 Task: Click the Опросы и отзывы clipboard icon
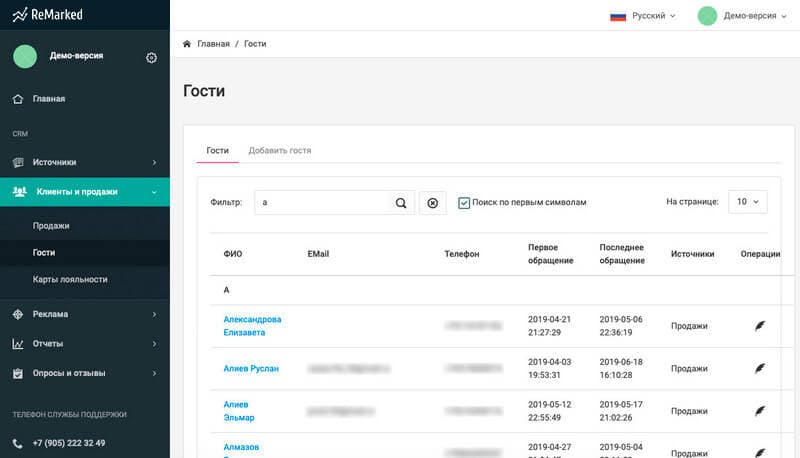tap(18, 373)
